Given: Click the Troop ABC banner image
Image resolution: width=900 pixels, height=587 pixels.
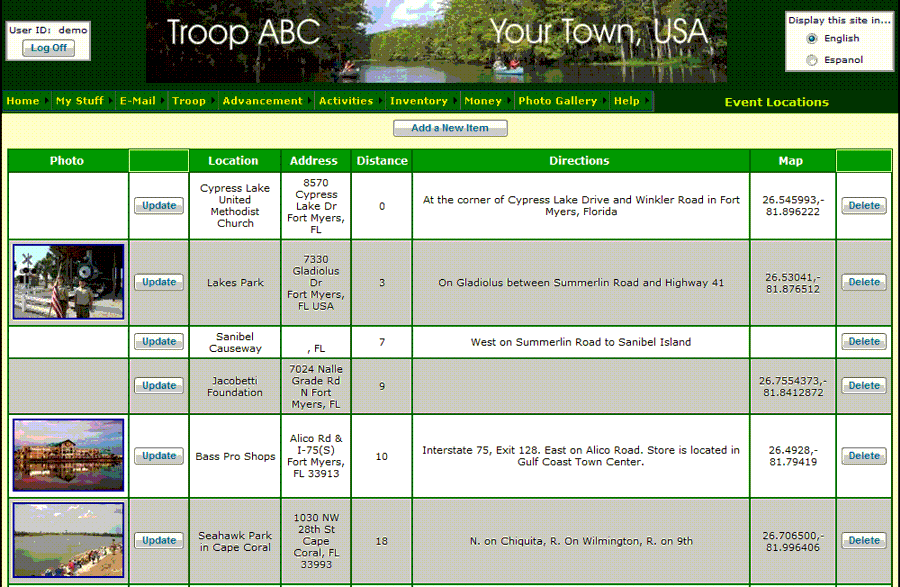Looking at the screenshot, I should (436, 41).
